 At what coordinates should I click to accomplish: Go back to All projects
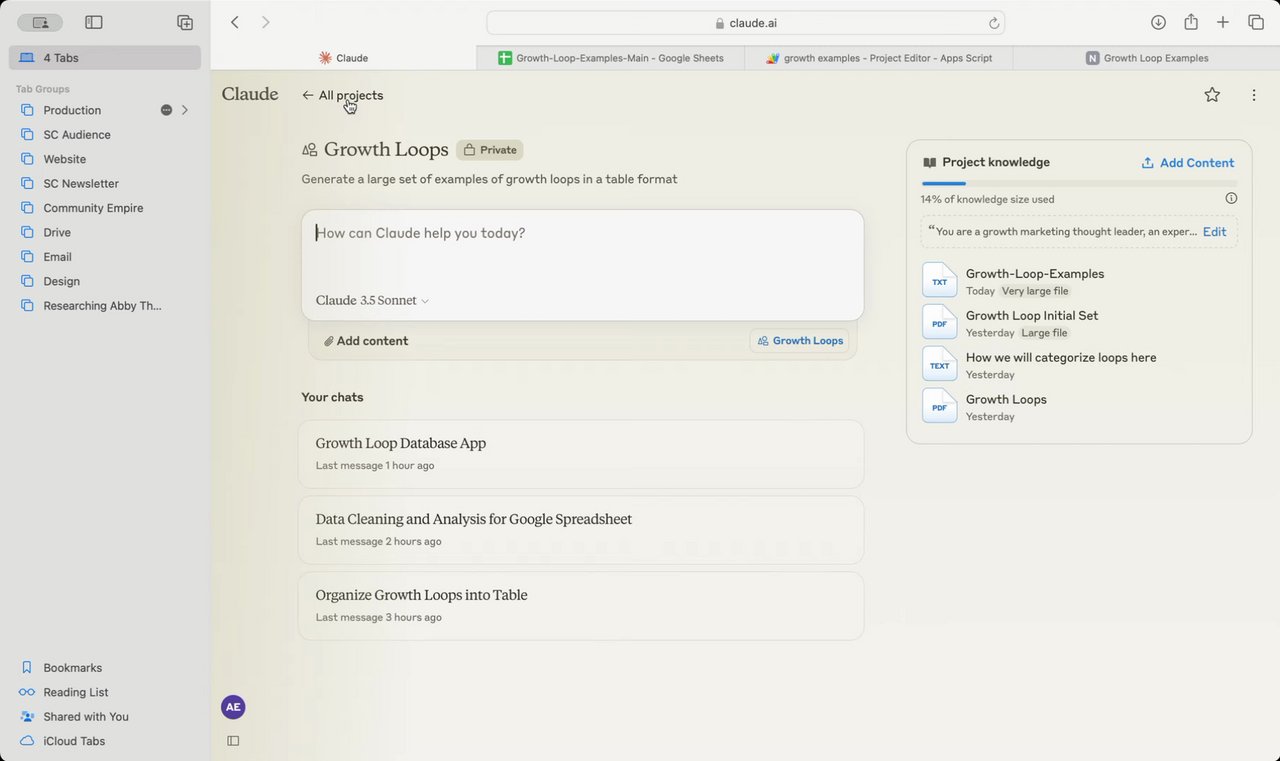tap(342, 95)
